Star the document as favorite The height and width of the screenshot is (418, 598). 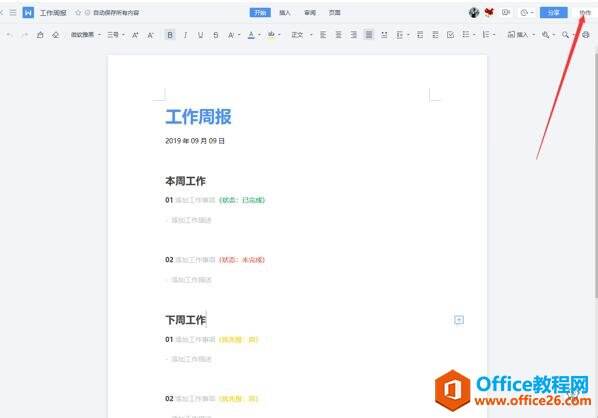pyautogui.click(x=78, y=13)
